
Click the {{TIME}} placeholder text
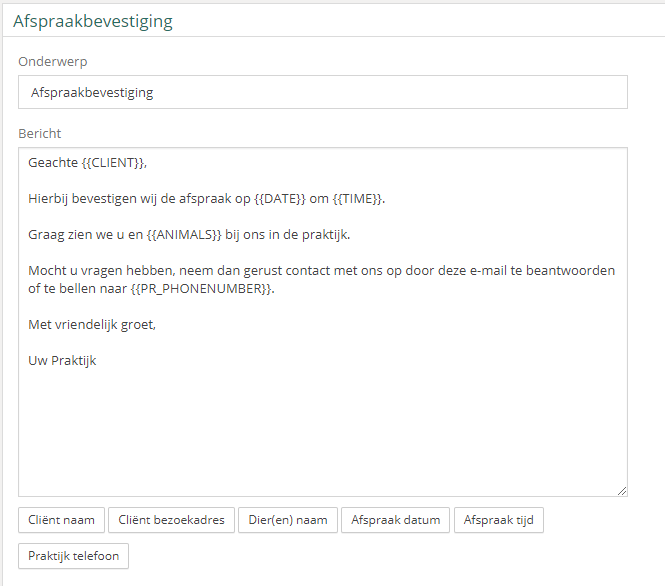pyautogui.click(x=358, y=199)
